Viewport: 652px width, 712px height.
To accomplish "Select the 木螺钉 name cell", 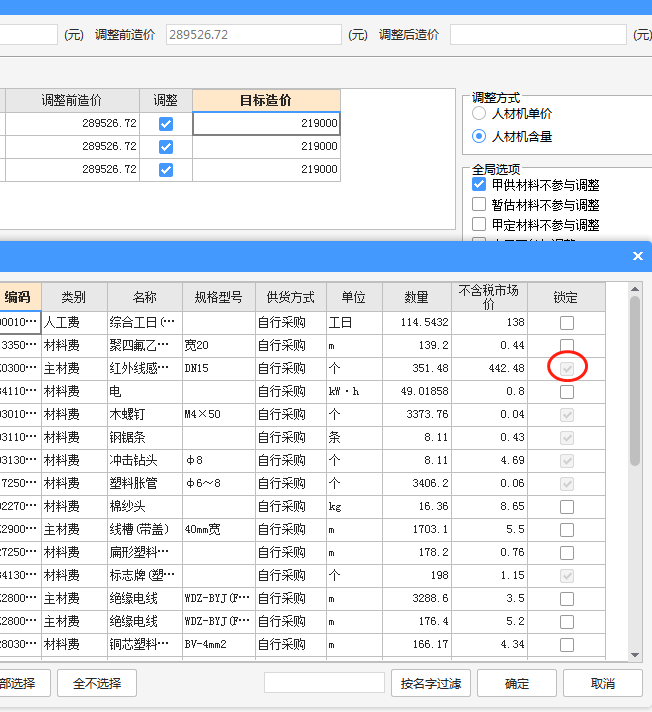I will (145, 415).
